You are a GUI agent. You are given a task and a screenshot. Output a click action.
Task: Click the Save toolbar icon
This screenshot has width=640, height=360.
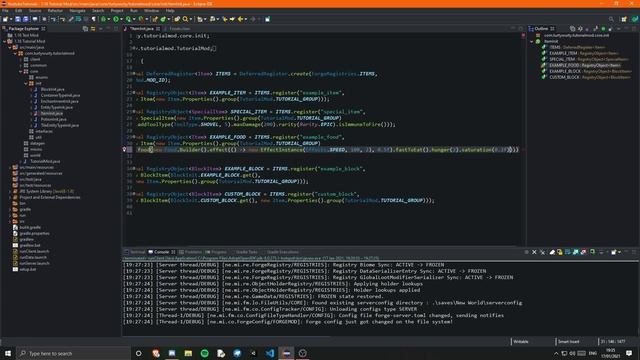[18, 19]
